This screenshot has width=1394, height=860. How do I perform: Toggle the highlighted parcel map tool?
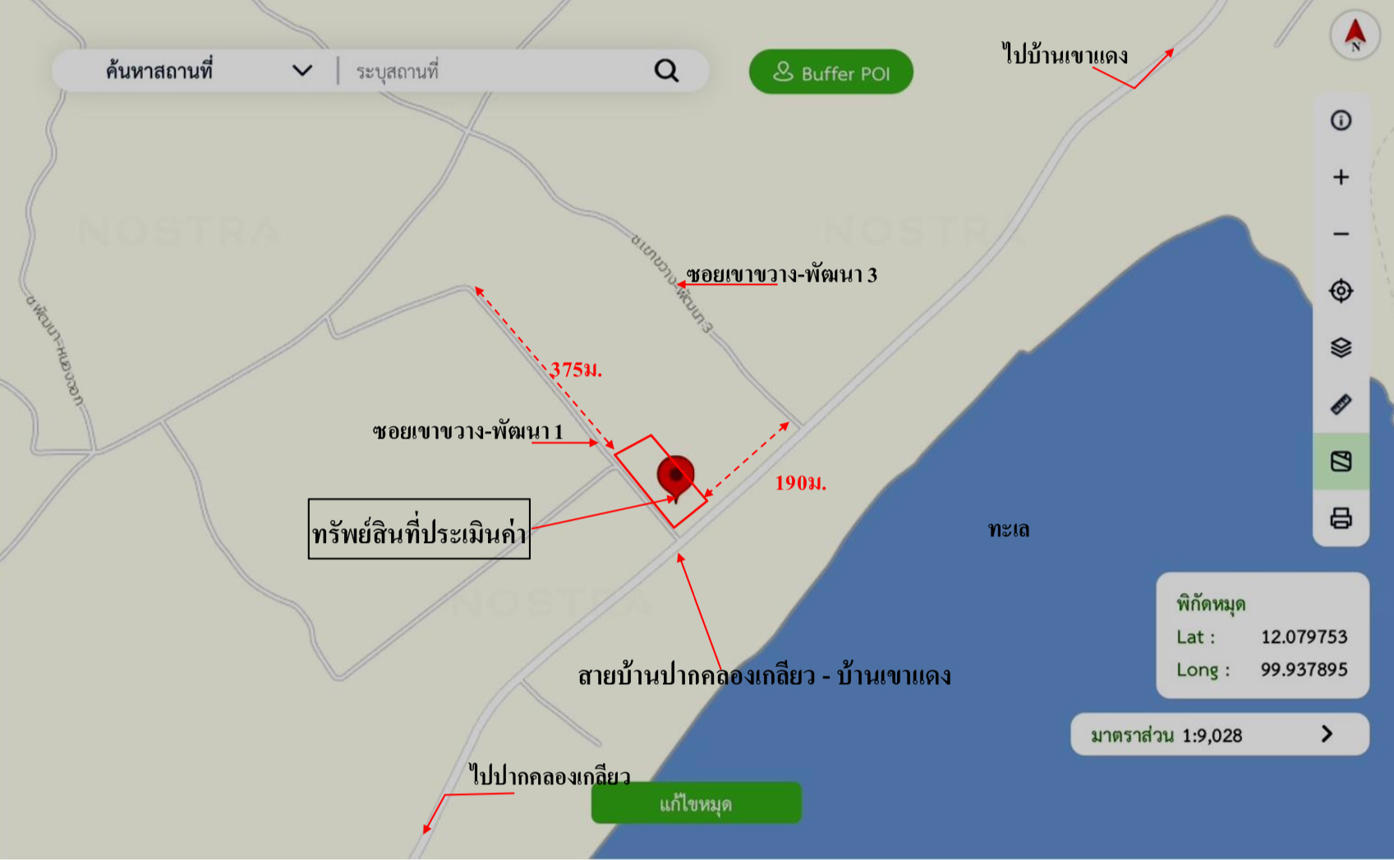[1341, 461]
